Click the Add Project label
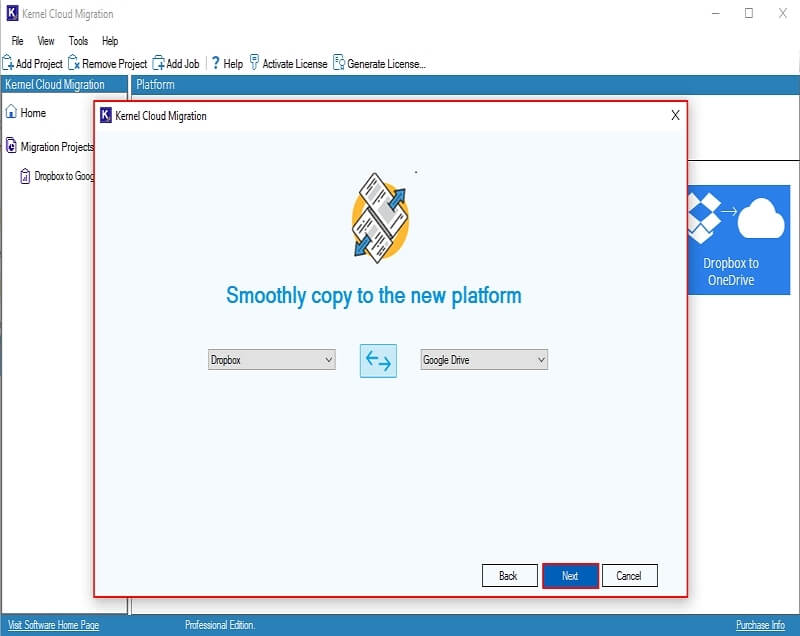This screenshot has width=800, height=636. [39, 64]
